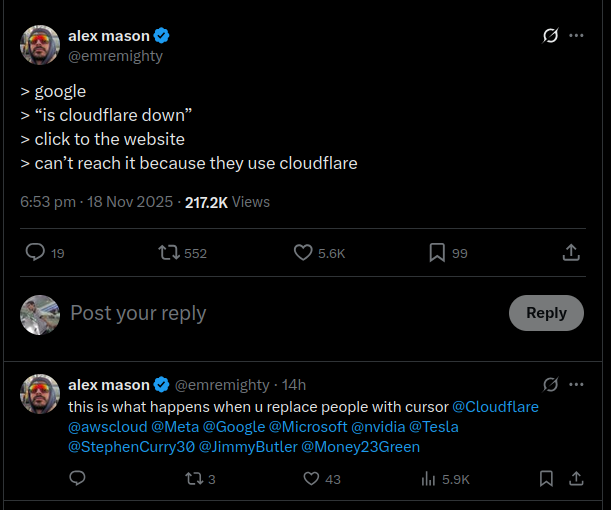Like the reply post with 43 likes

[x=311, y=479]
